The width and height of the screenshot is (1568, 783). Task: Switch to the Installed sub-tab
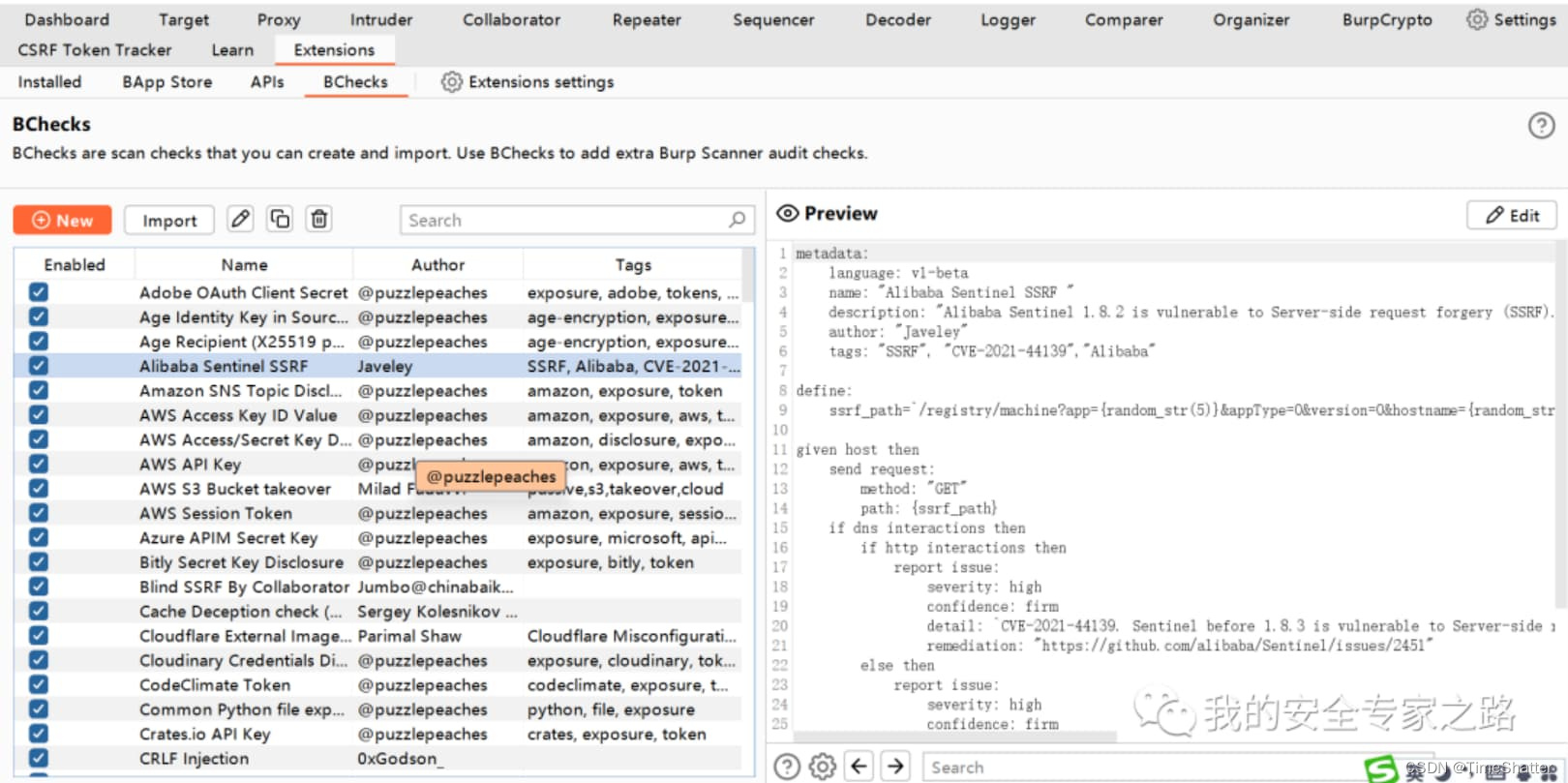click(49, 82)
